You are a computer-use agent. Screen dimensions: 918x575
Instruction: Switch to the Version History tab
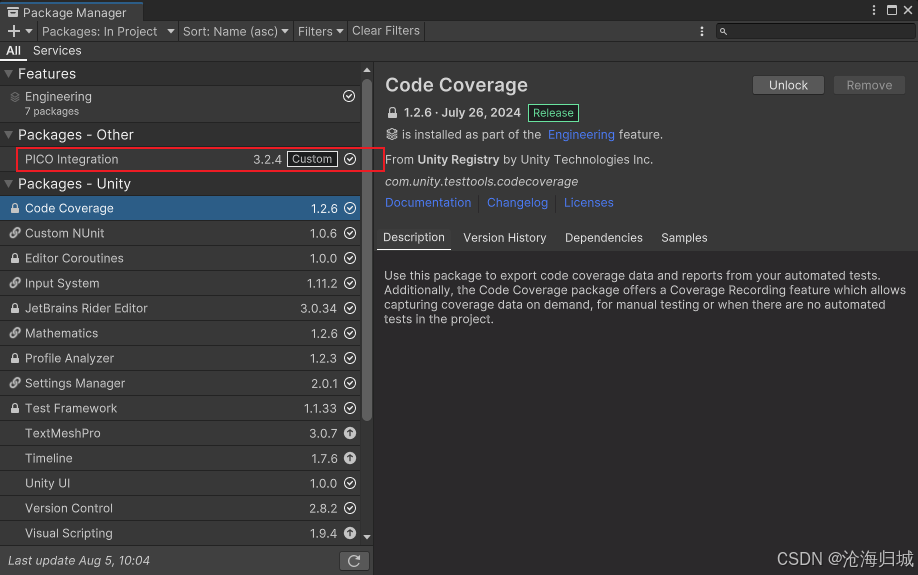(505, 238)
